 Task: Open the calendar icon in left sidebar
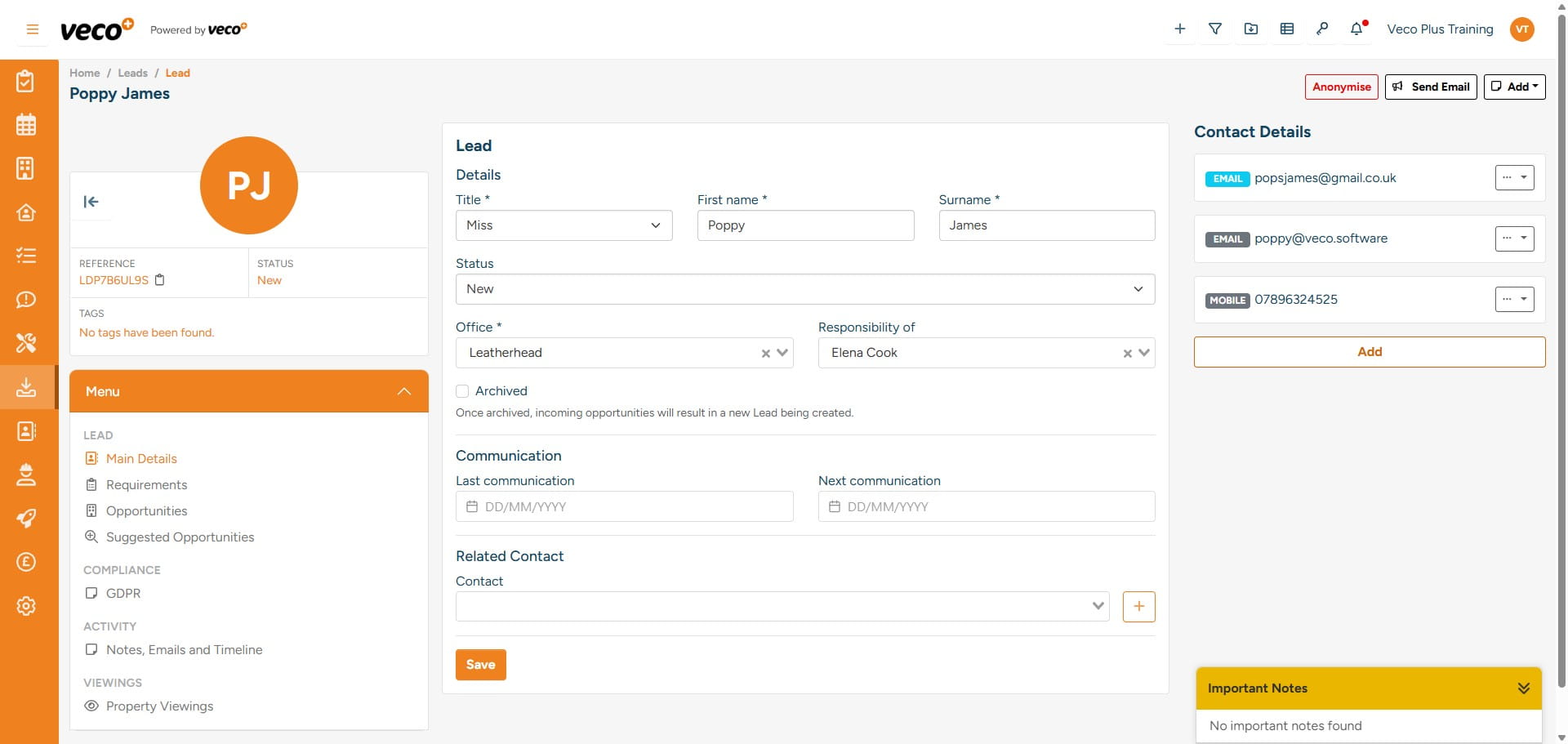26,125
